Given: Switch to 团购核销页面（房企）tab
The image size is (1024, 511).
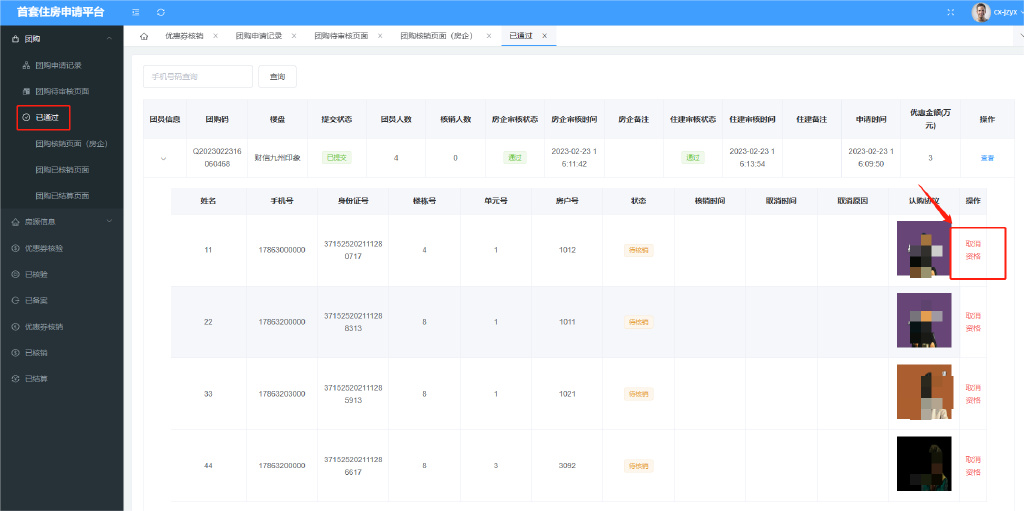Looking at the screenshot, I should (440, 36).
